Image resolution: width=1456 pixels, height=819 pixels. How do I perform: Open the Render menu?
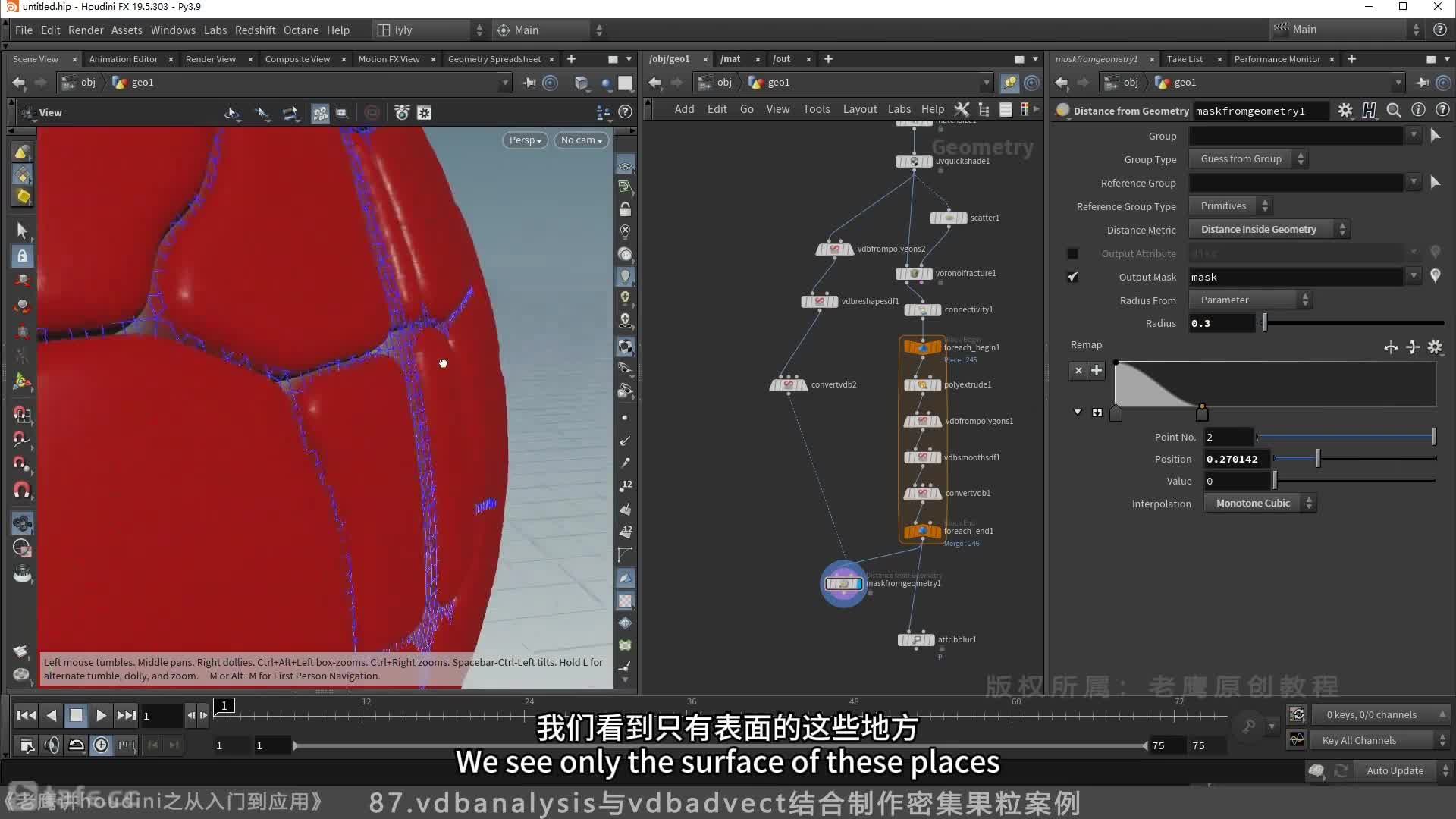[x=86, y=30]
